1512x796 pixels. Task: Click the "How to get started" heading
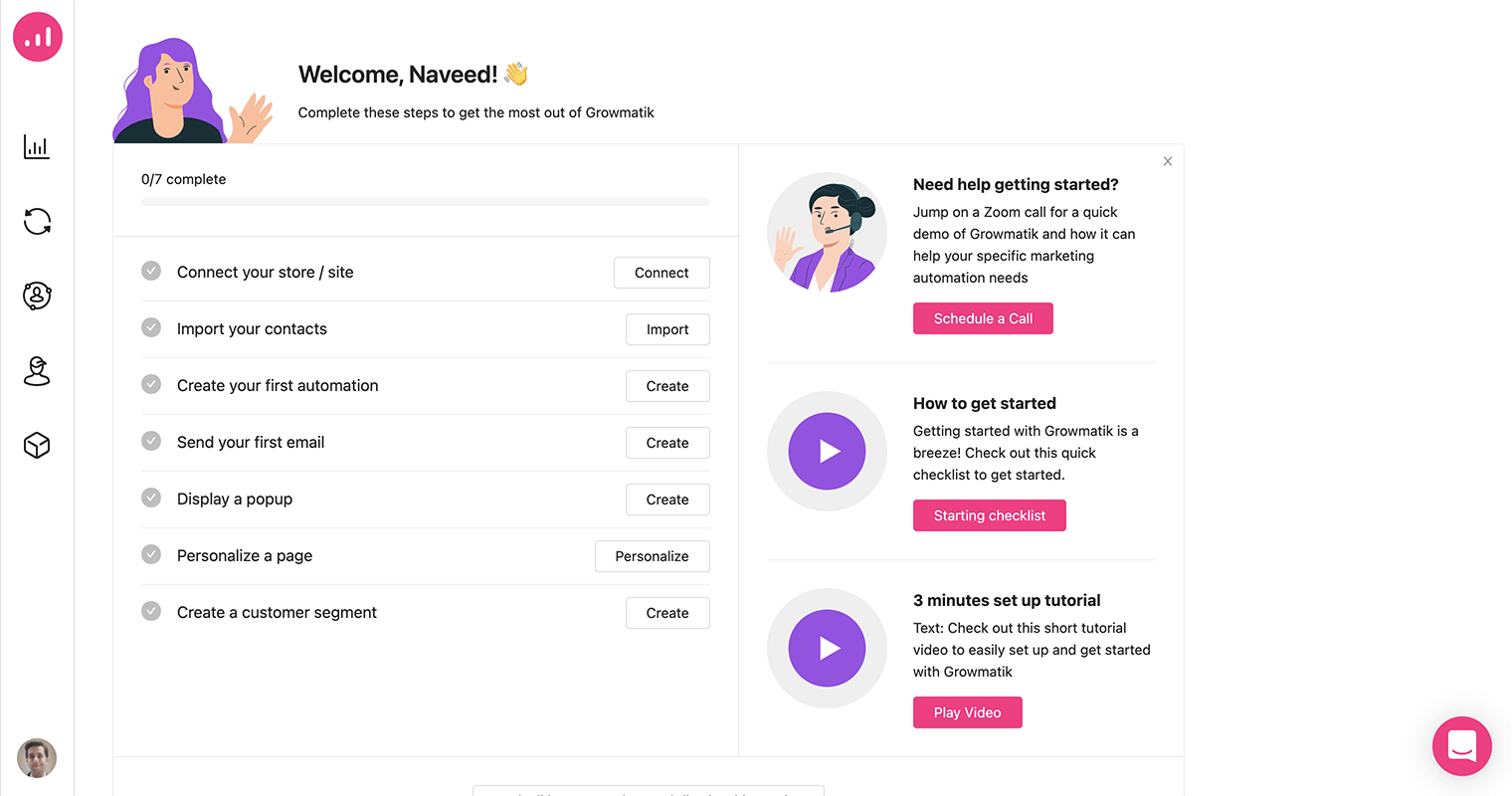coord(985,403)
